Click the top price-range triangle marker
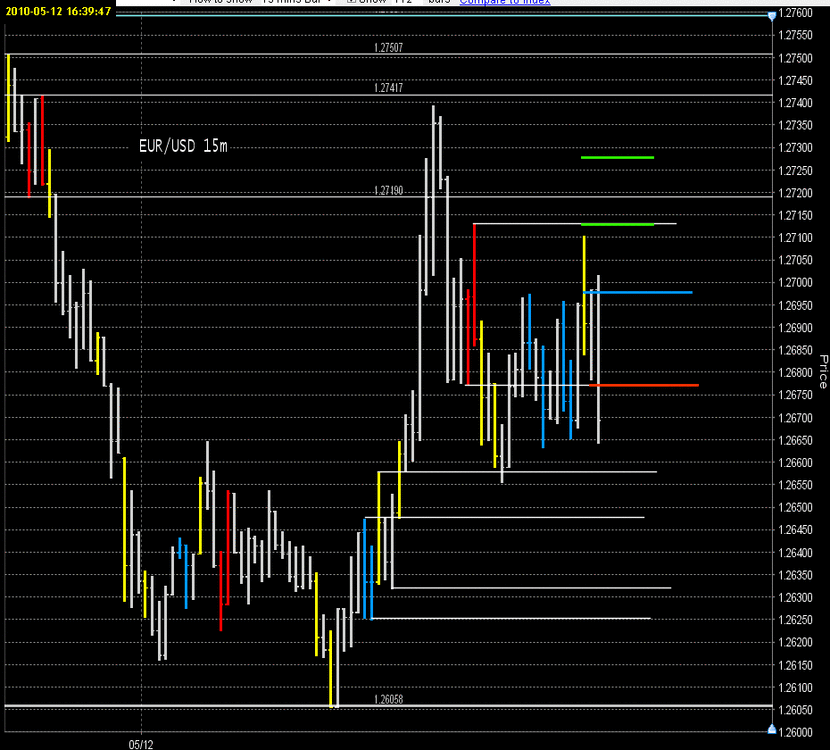 click(772, 16)
